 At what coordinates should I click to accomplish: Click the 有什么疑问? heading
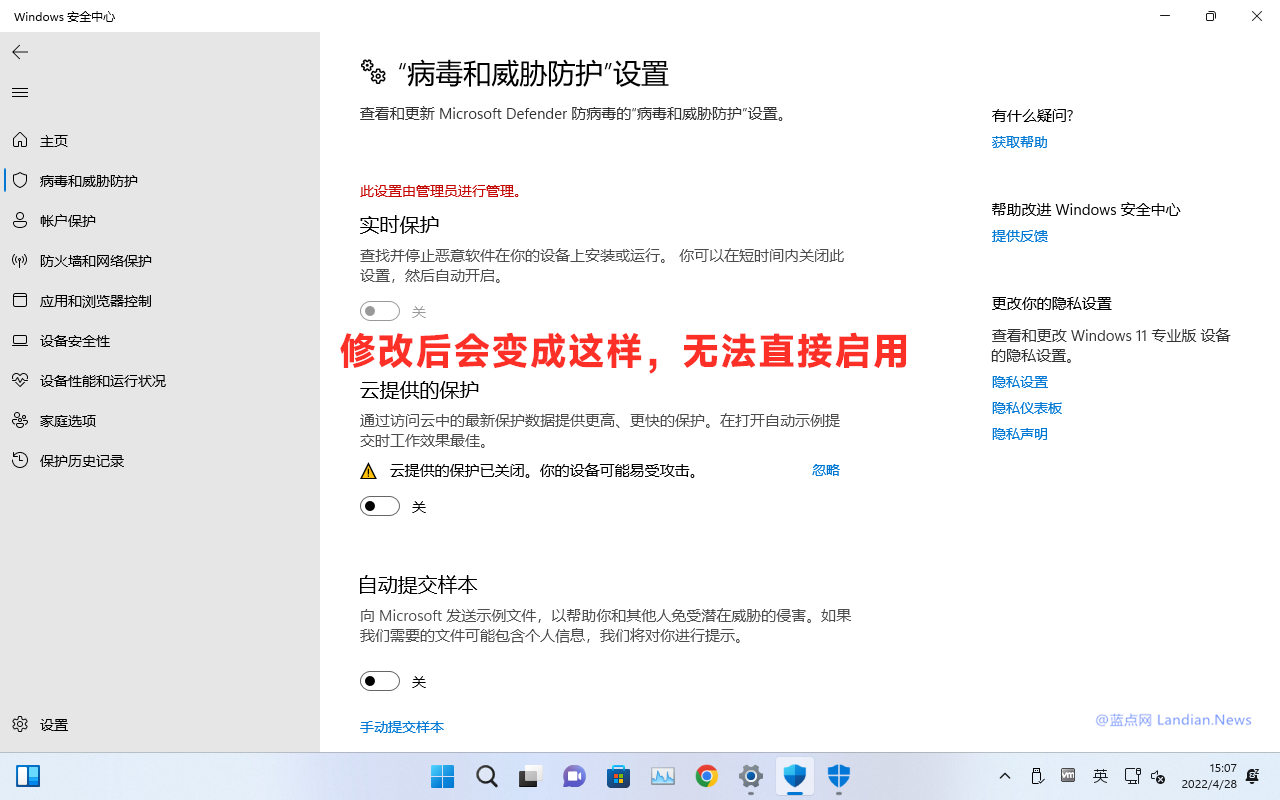pos(1033,116)
